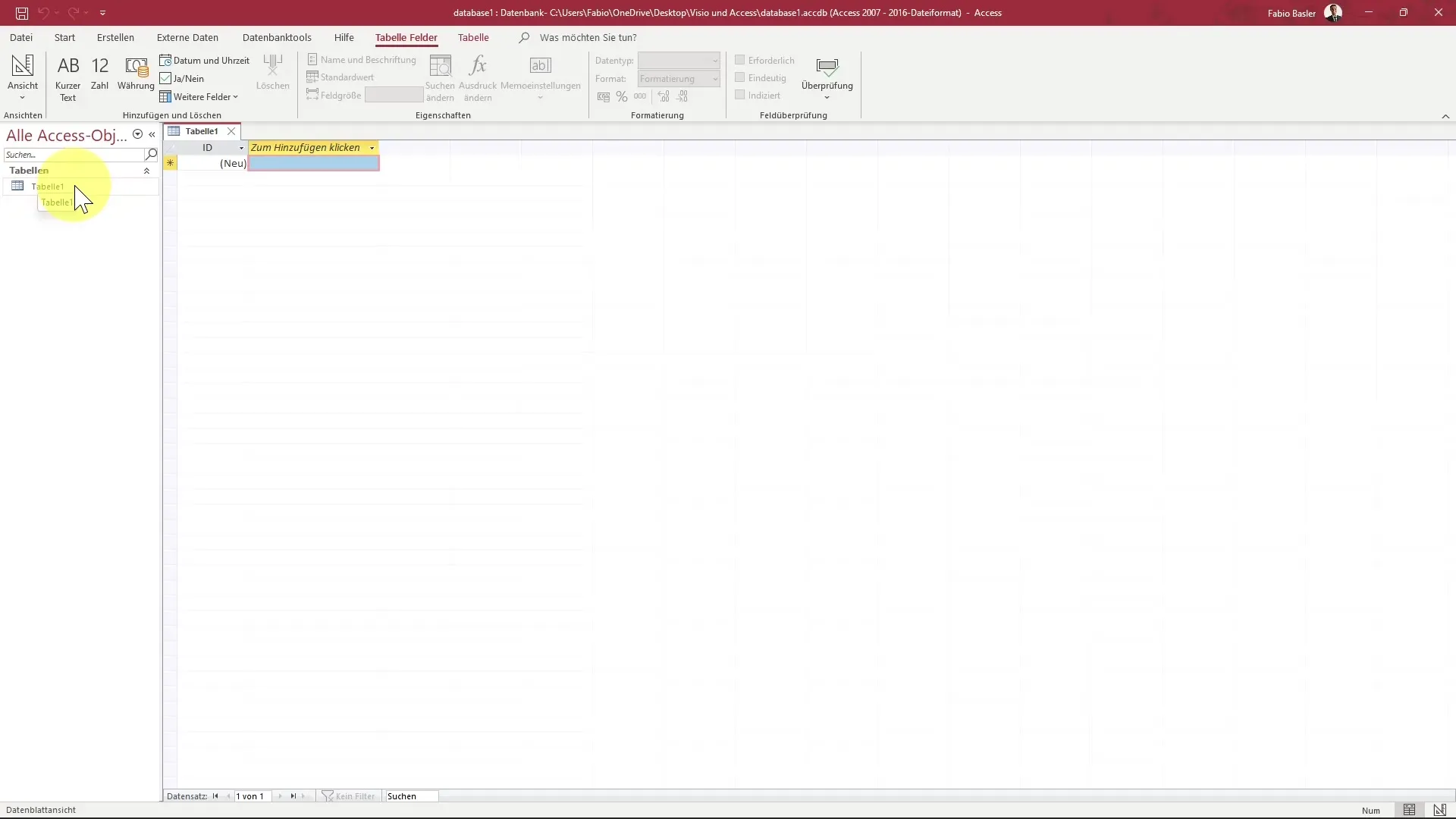The width and height of the screenshot is (1456, 819).
Task: Add a Kurzer Text field
Action: click(x=68, y=77)
